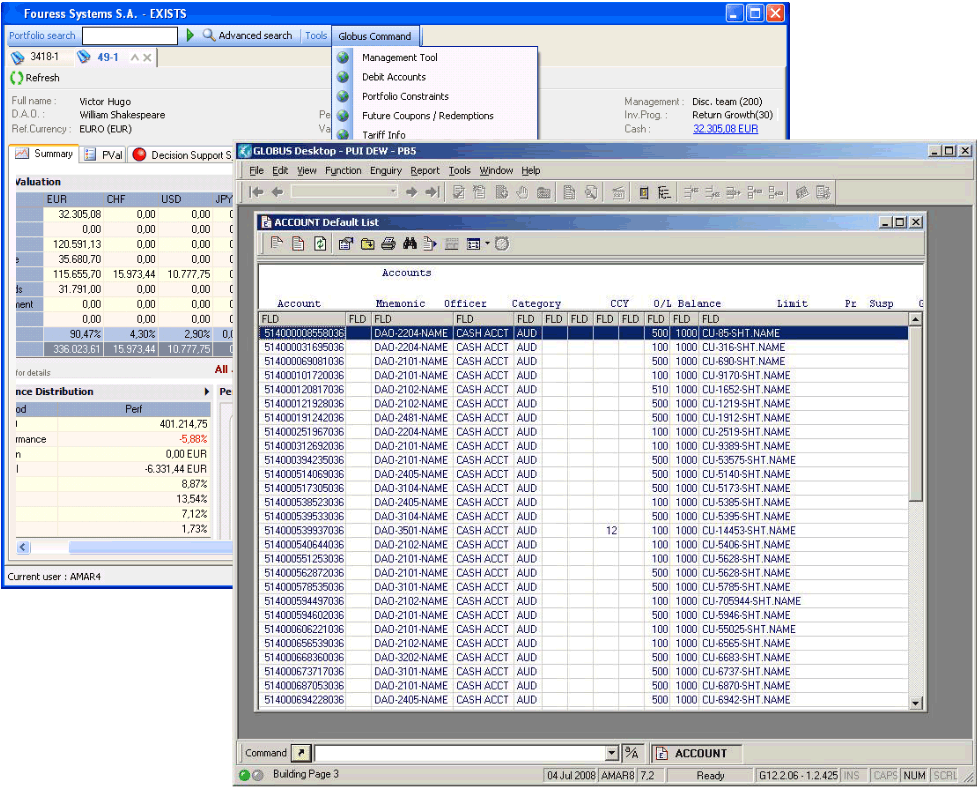Switch to the 3418-1 portfolio tab

click(36, 57)
